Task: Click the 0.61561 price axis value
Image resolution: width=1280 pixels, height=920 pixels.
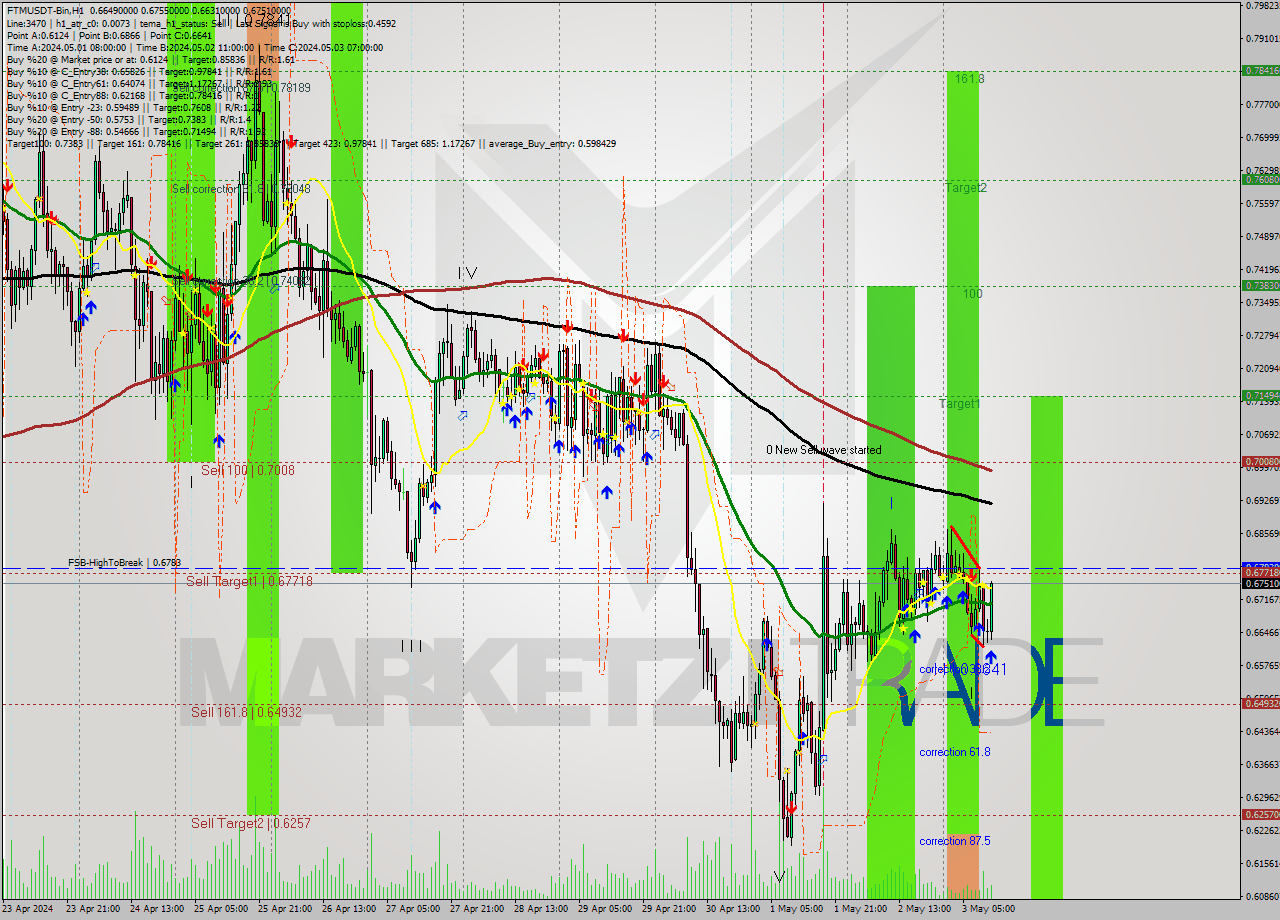Action: tap(1261, 863)
